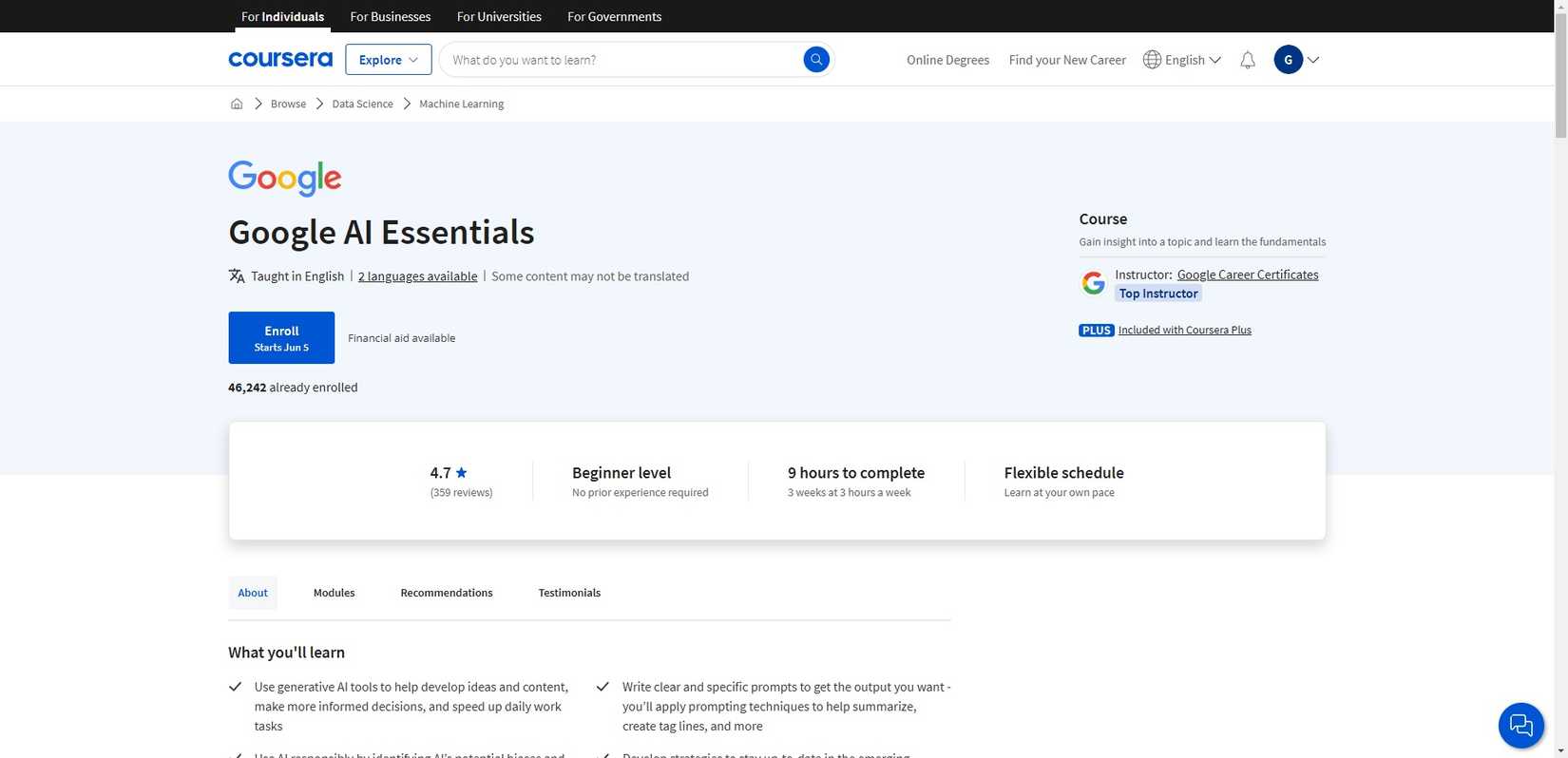Viewport: 1568px width, 758px height.
Task: Expand the profile menu chevron
Action: (1313, 60)
